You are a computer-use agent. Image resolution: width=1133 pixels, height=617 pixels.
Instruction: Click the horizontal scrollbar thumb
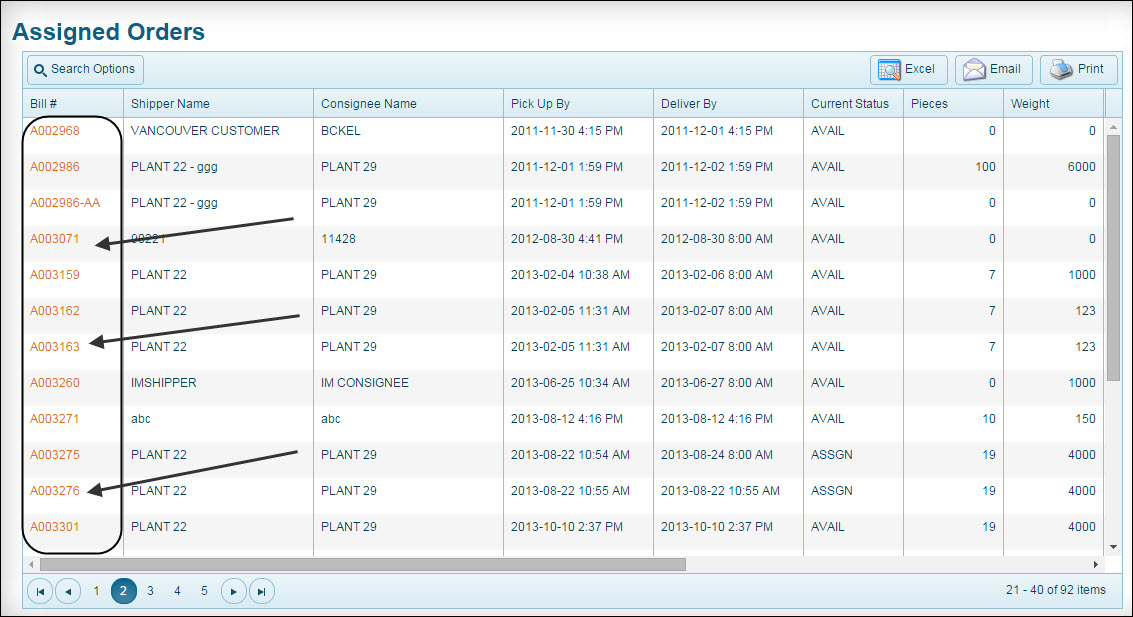[363, 564]
